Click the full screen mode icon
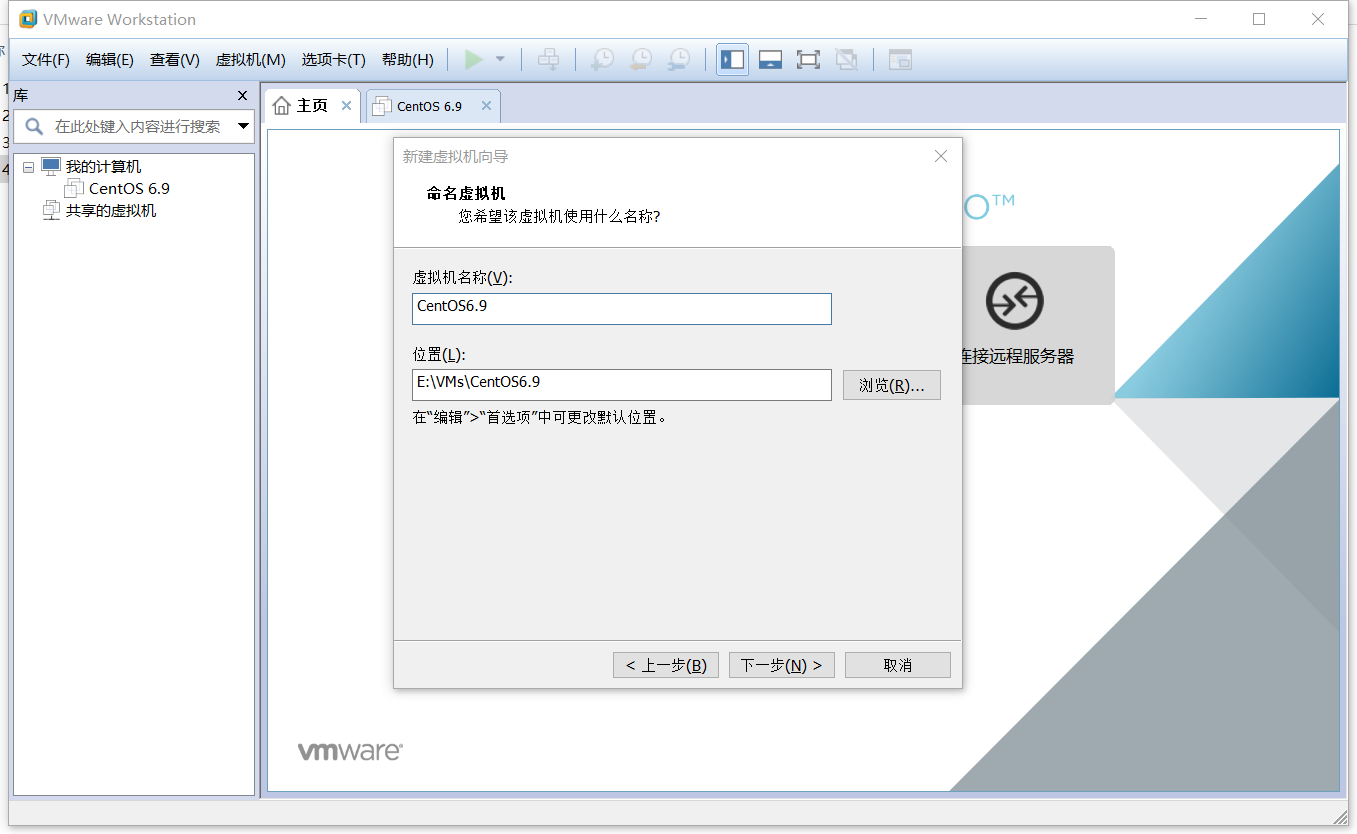 pyautogui.click(x=808, y=60)
